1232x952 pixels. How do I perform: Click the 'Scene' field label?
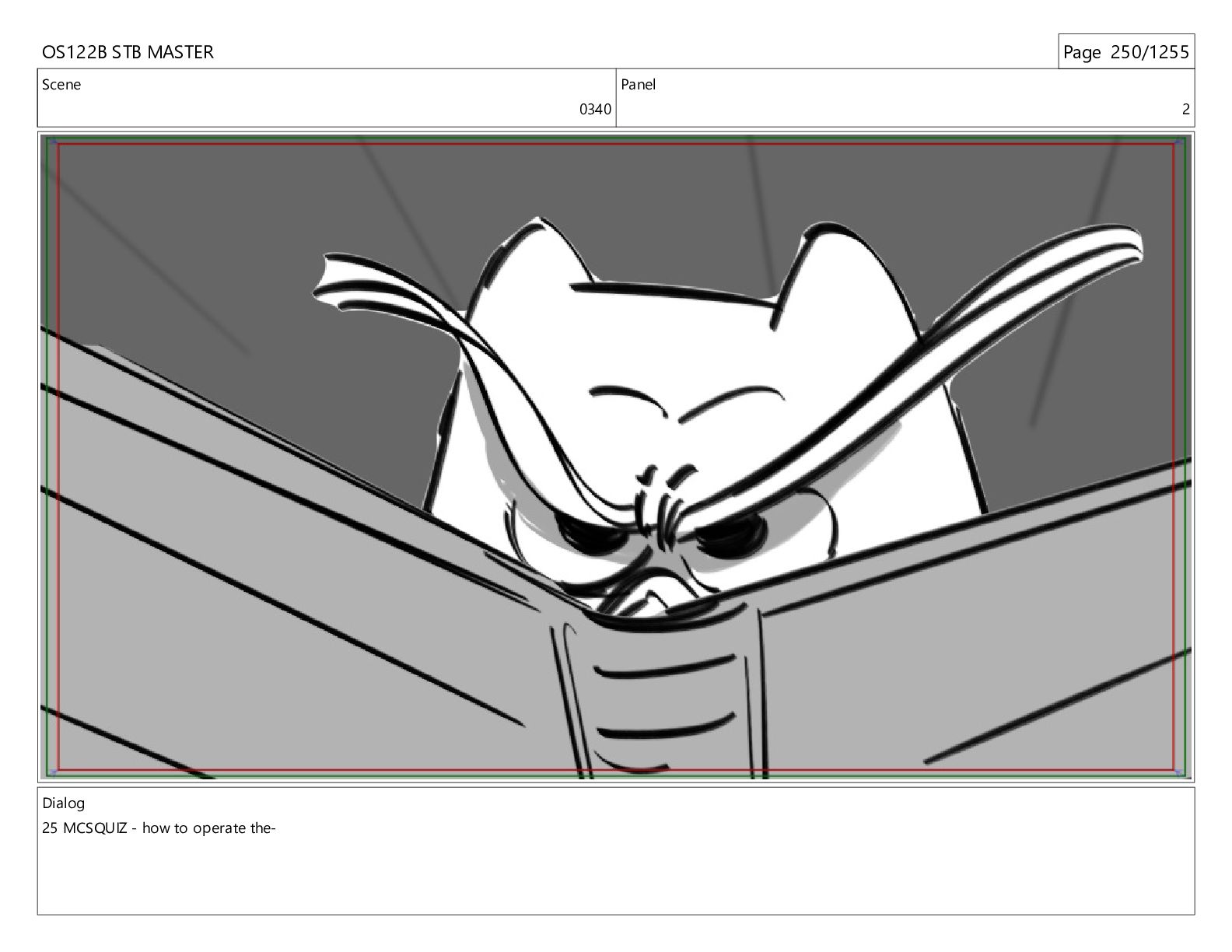click(61, 85)
